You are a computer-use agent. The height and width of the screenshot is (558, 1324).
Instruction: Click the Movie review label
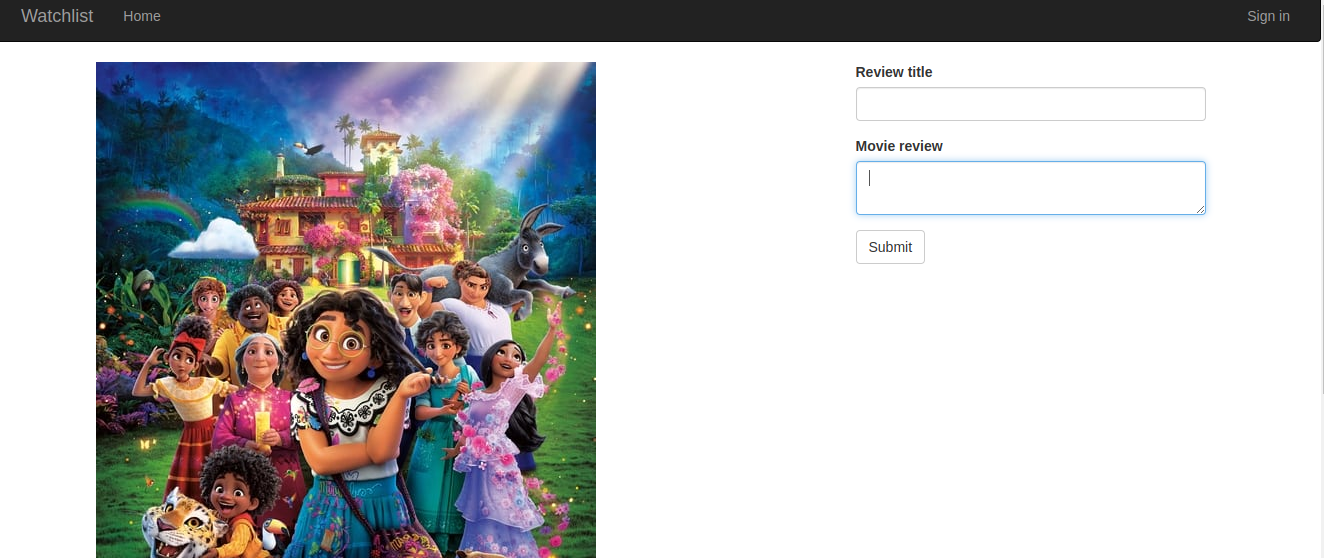[899, 146]
